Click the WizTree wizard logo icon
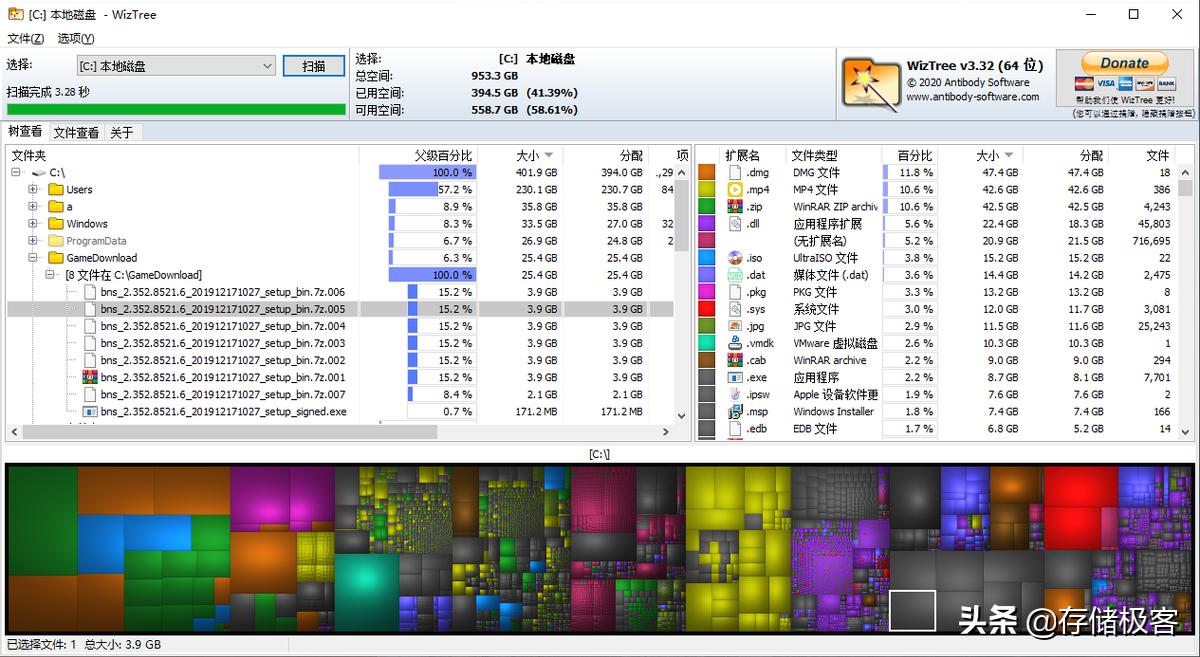 (869, 83)
